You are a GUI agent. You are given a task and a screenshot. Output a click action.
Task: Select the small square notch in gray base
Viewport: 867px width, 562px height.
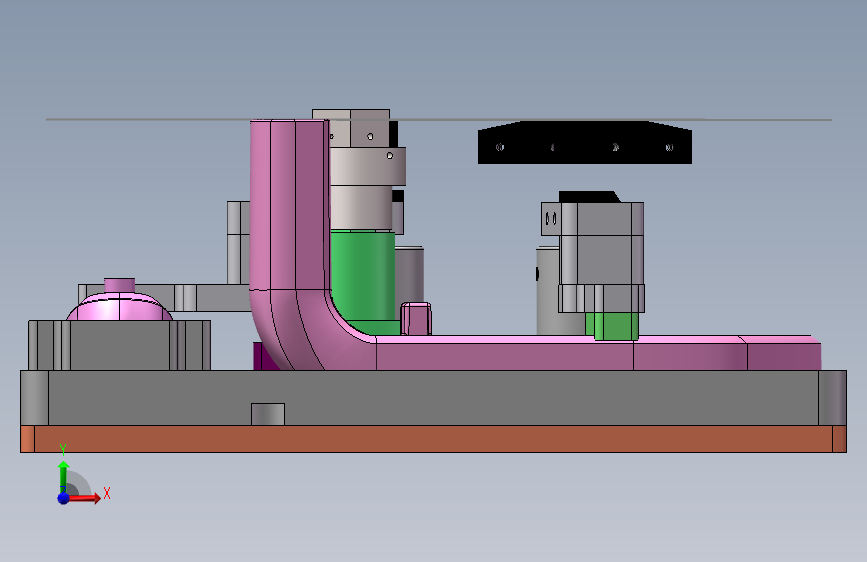tap(268, 414)
